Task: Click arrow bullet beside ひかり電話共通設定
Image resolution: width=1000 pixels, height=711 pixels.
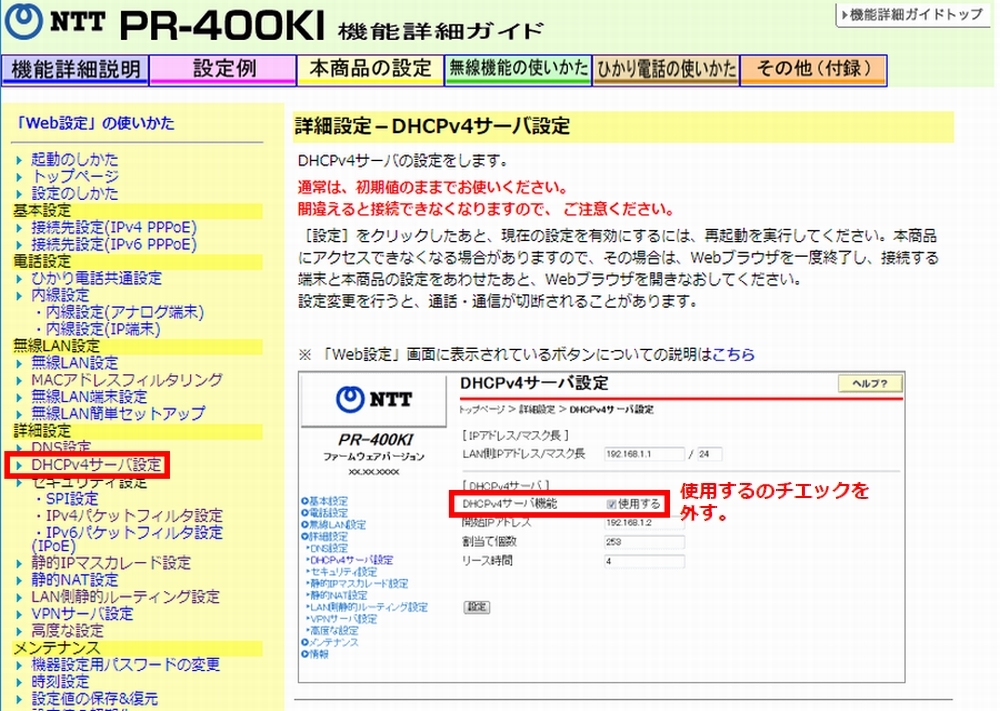Action: [19, 279]
